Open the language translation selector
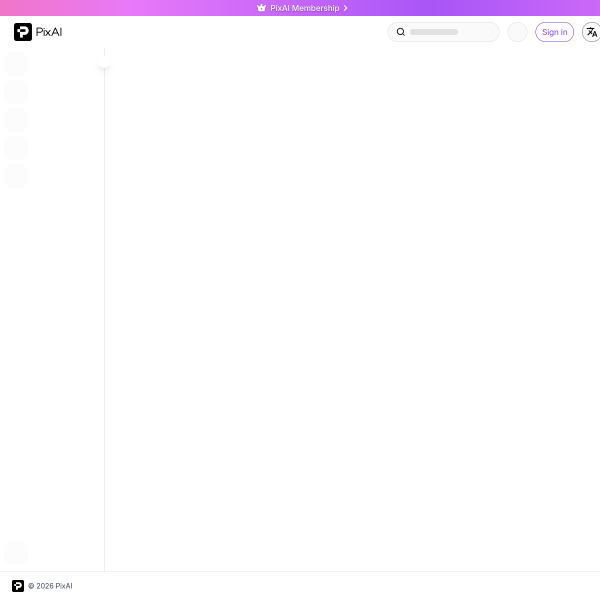The image size is (600, 600). [x=592, y=32]
